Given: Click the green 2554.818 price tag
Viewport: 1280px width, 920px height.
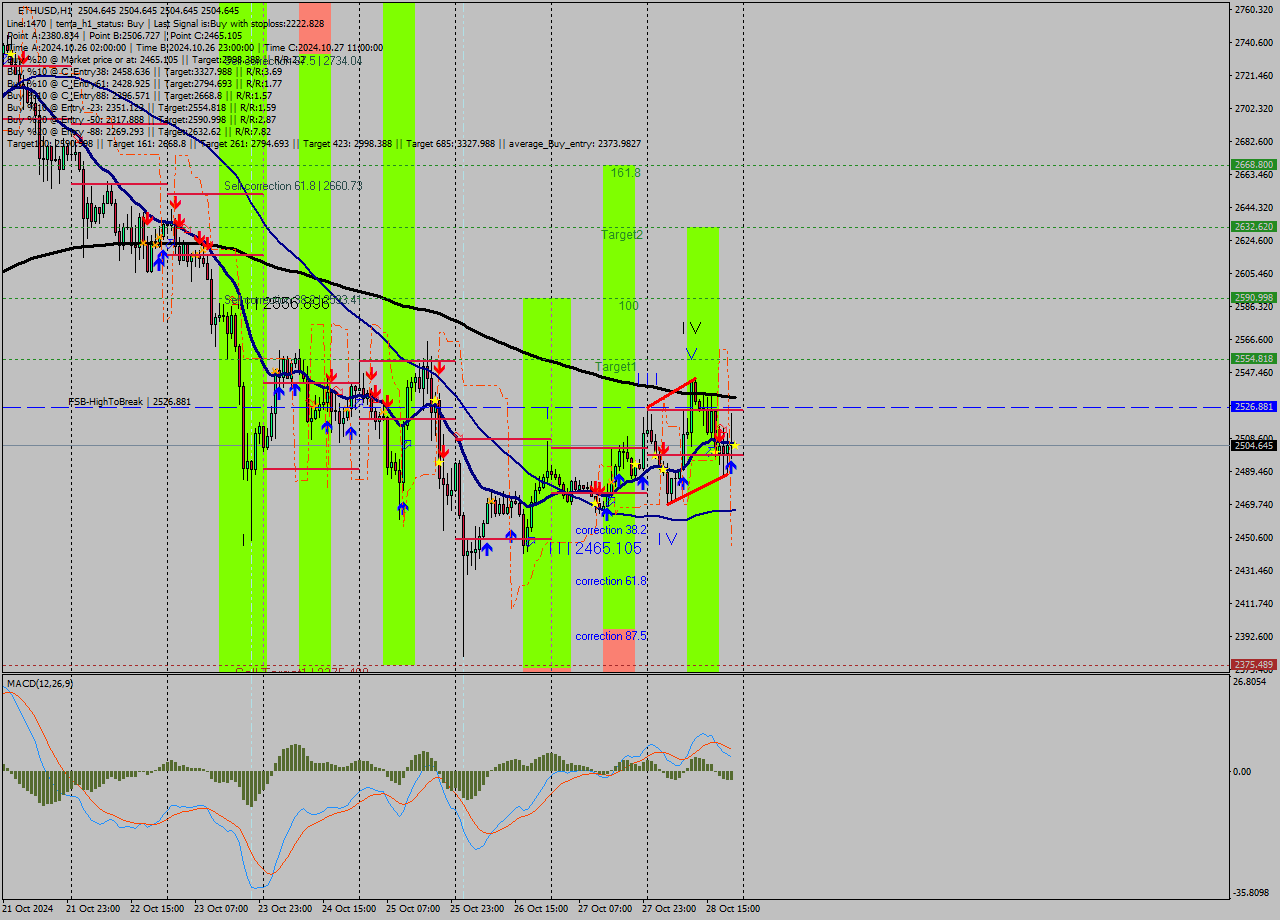Looking at the screenshot, I should [1253, 358].
